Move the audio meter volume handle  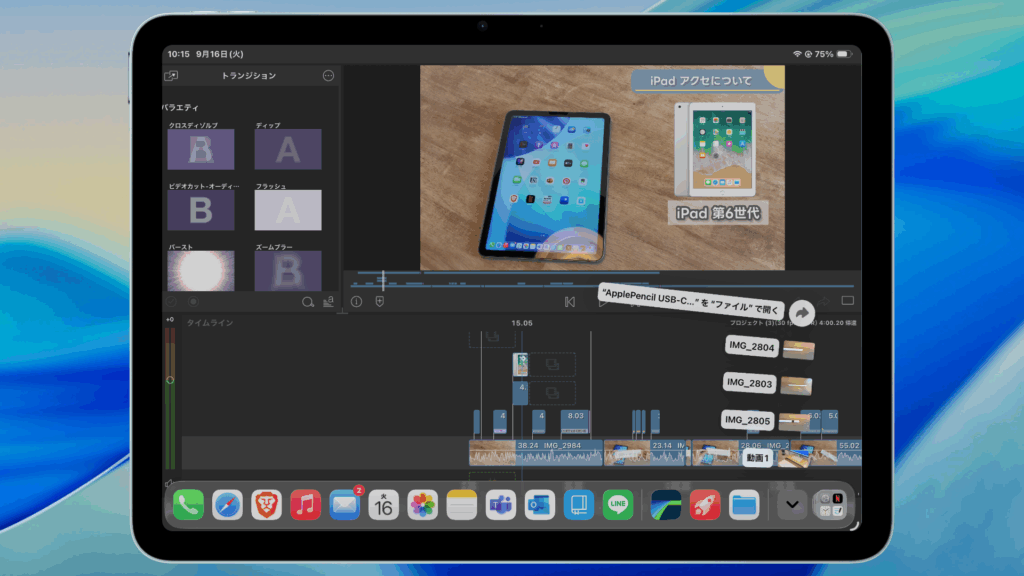pos(170,380)
